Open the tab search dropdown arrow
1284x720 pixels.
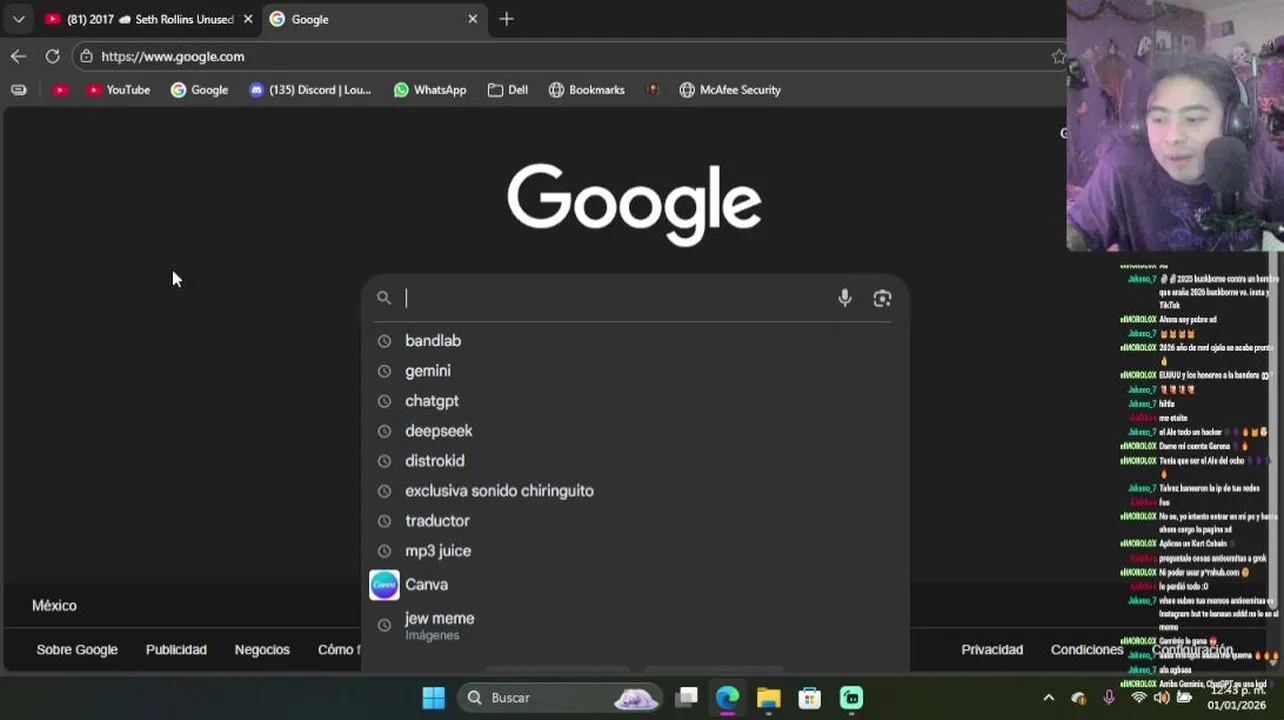[x=18, y=19]
